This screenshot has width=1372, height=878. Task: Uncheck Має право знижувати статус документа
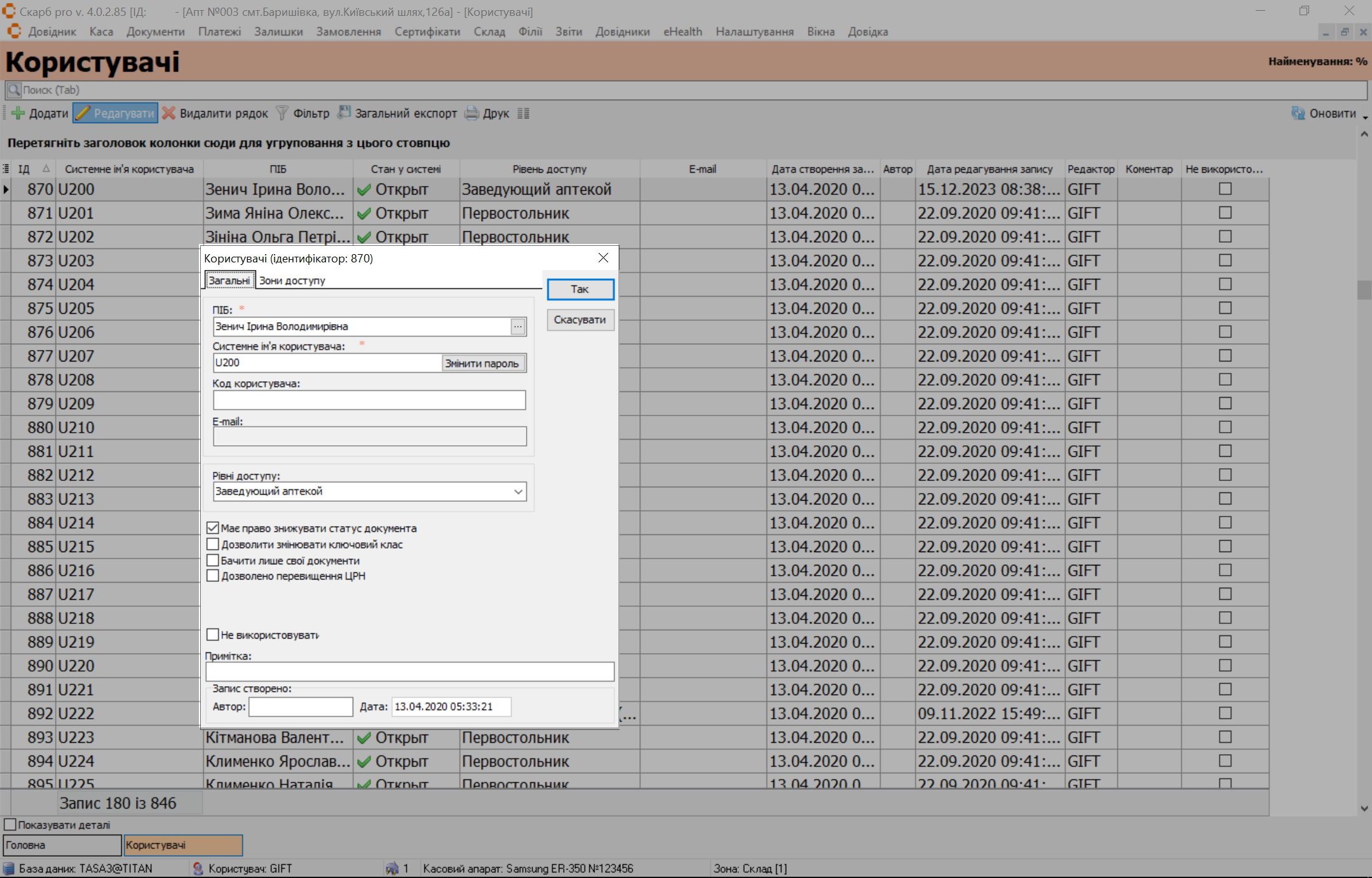213,528
